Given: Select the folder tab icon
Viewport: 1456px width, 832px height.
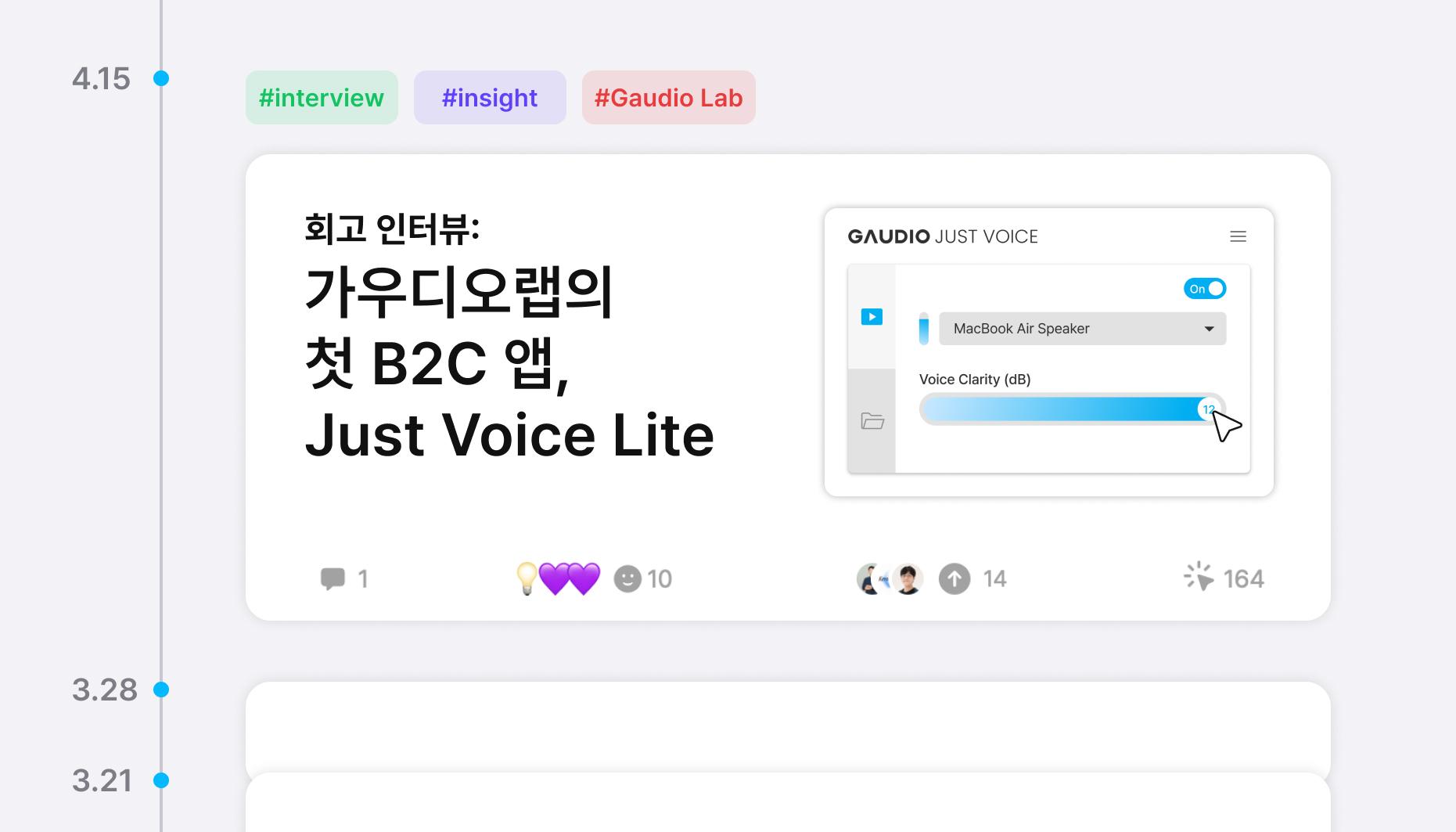Looking at the screenshot, I should tap(872, 421).
